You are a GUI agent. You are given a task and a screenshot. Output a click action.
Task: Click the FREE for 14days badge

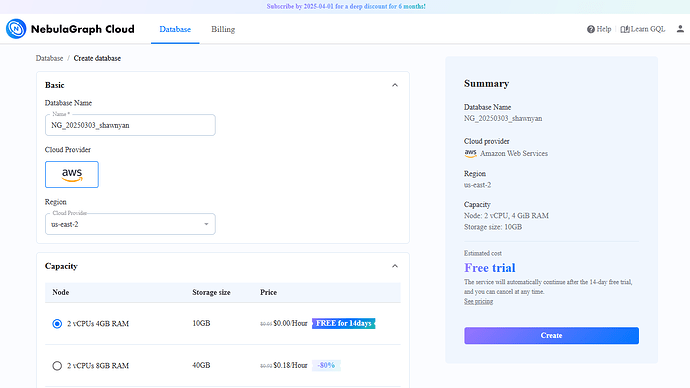(x=344, y=323)
